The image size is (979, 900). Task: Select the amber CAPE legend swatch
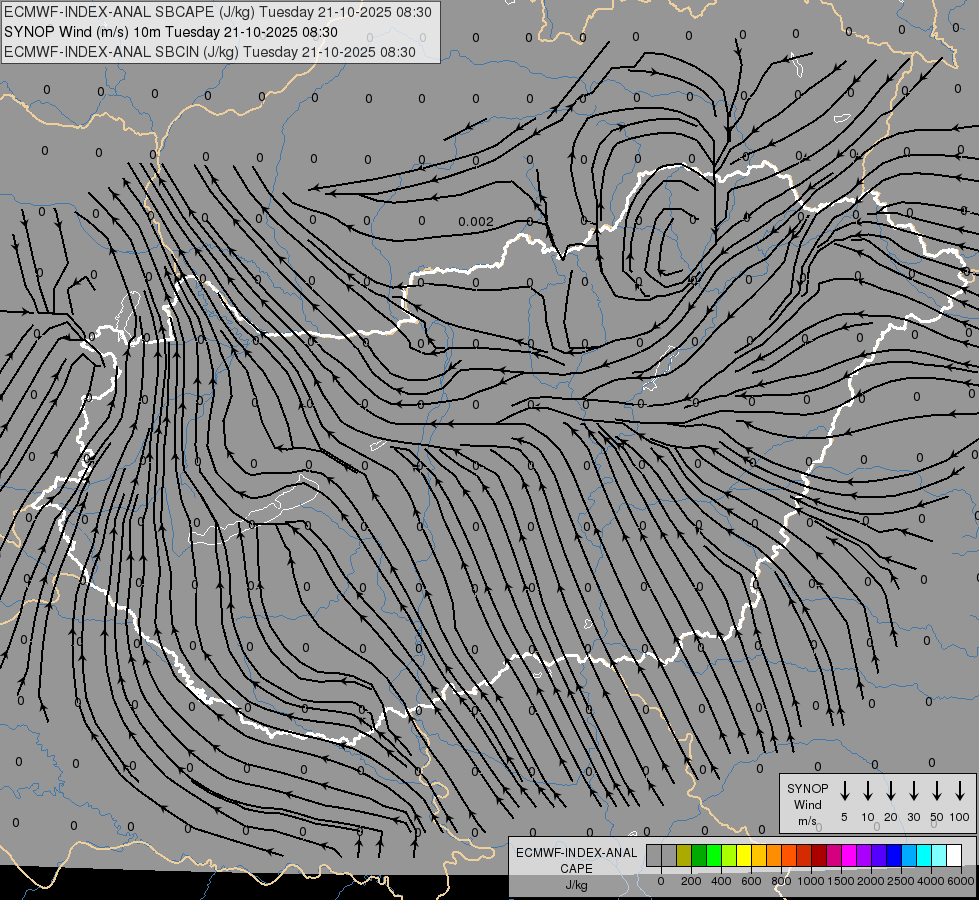pos(759,855)
